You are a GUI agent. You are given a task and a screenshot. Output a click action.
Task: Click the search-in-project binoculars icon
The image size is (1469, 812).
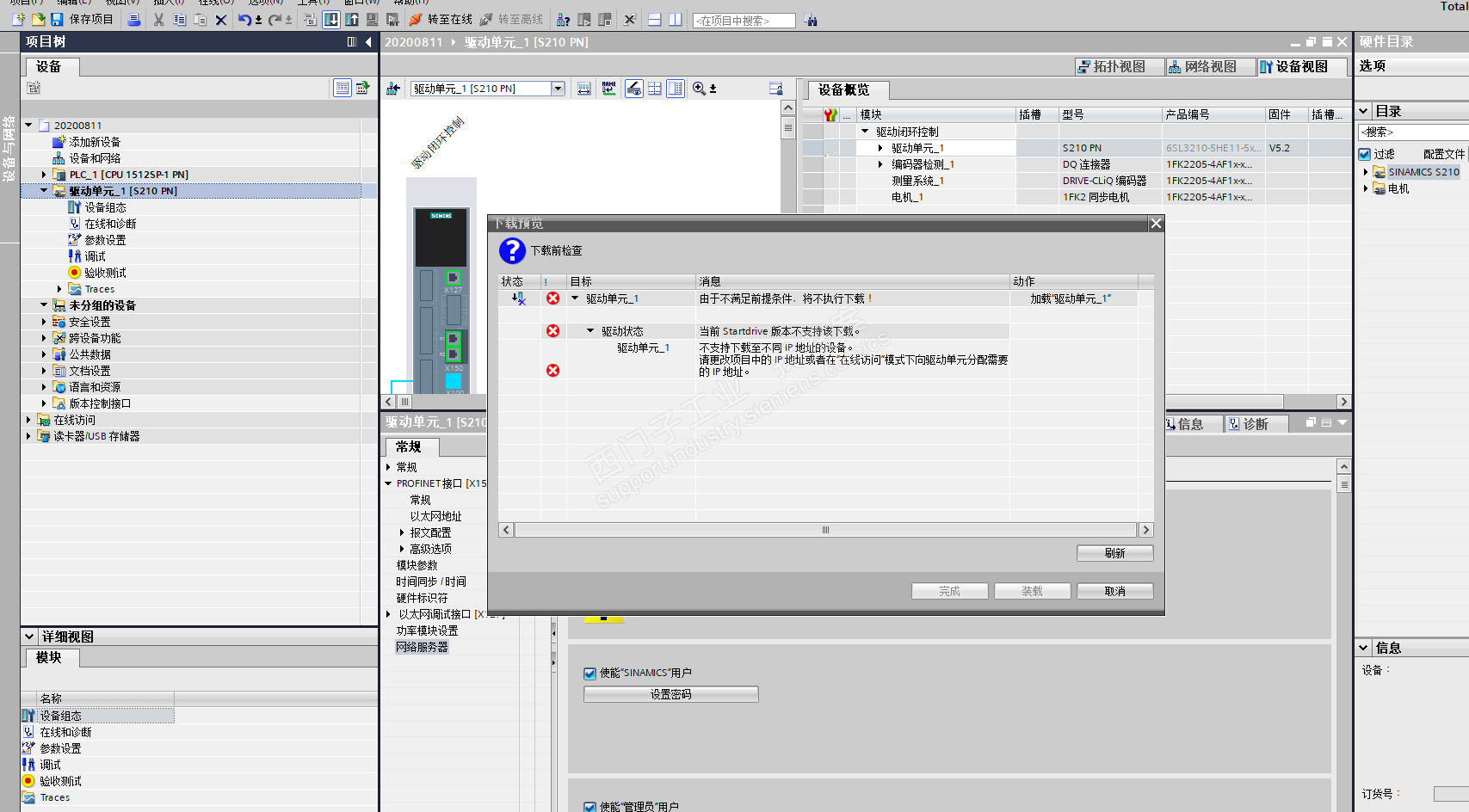(x=811, y=20)
